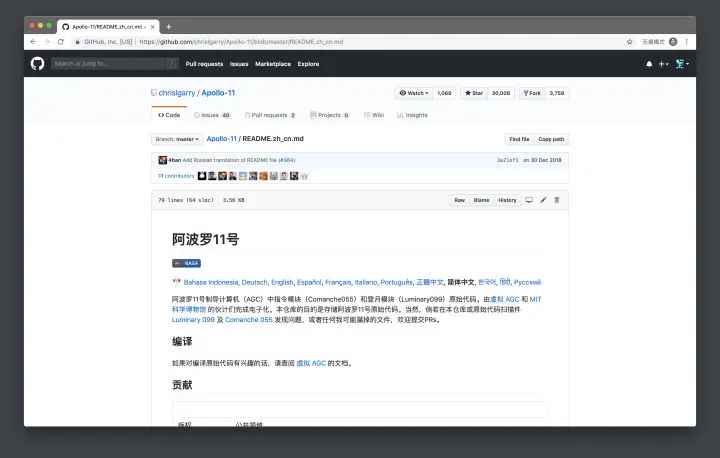Click the Blame button
The width and height of the screenshot is (720, 458).
tap(481, 200)
